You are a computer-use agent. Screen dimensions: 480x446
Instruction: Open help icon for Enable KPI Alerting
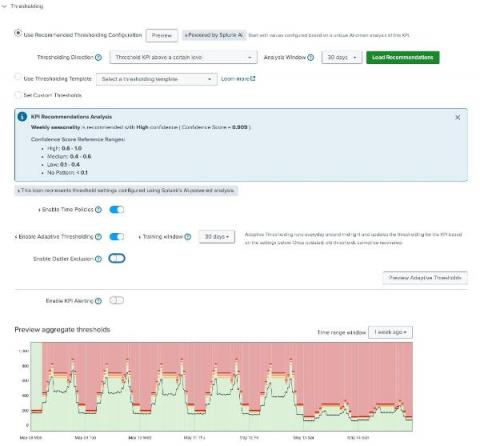click(98, 301)
